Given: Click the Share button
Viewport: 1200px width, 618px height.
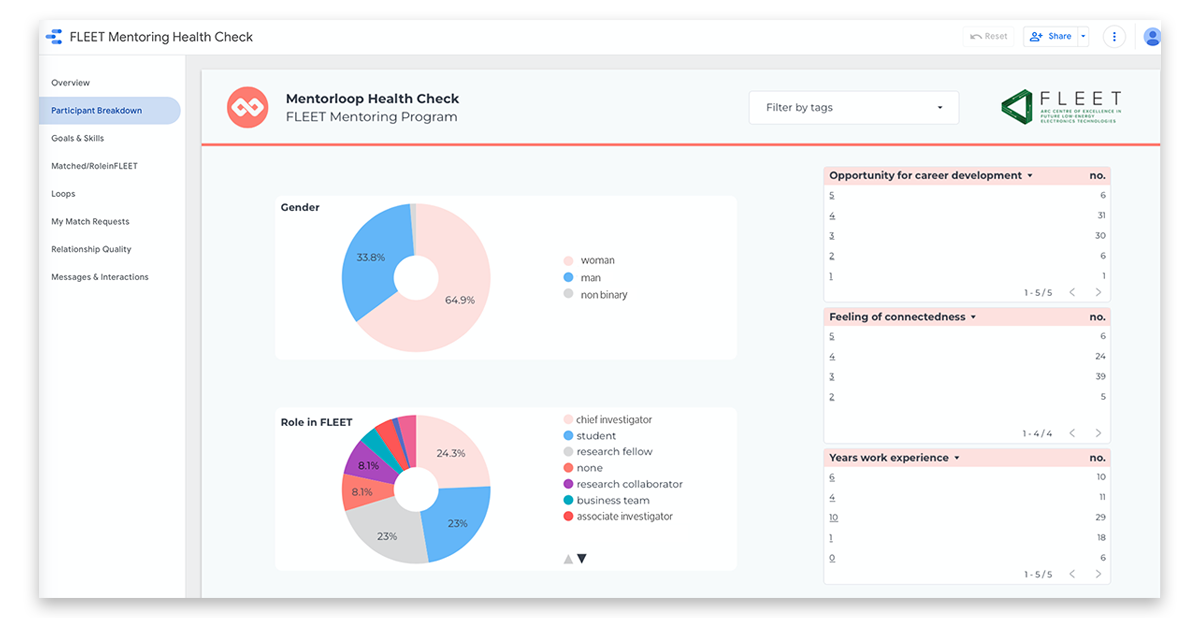Looking at the screenshot, I should [1050, 36].
